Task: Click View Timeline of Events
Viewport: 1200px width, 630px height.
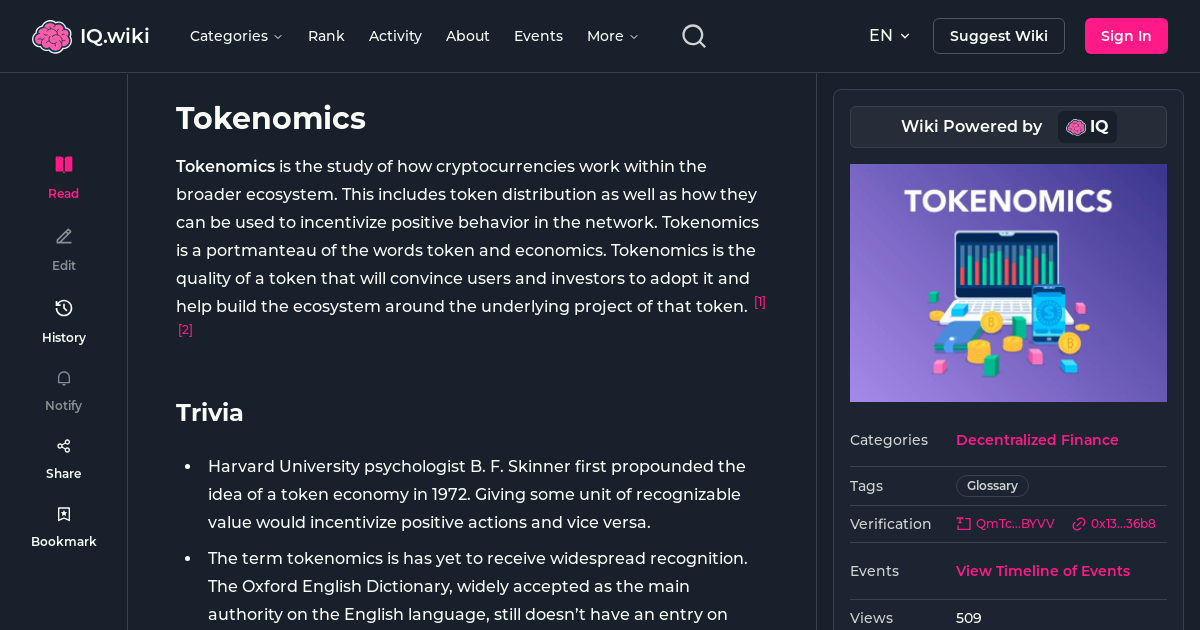Action: click(x=1043, y=571)
